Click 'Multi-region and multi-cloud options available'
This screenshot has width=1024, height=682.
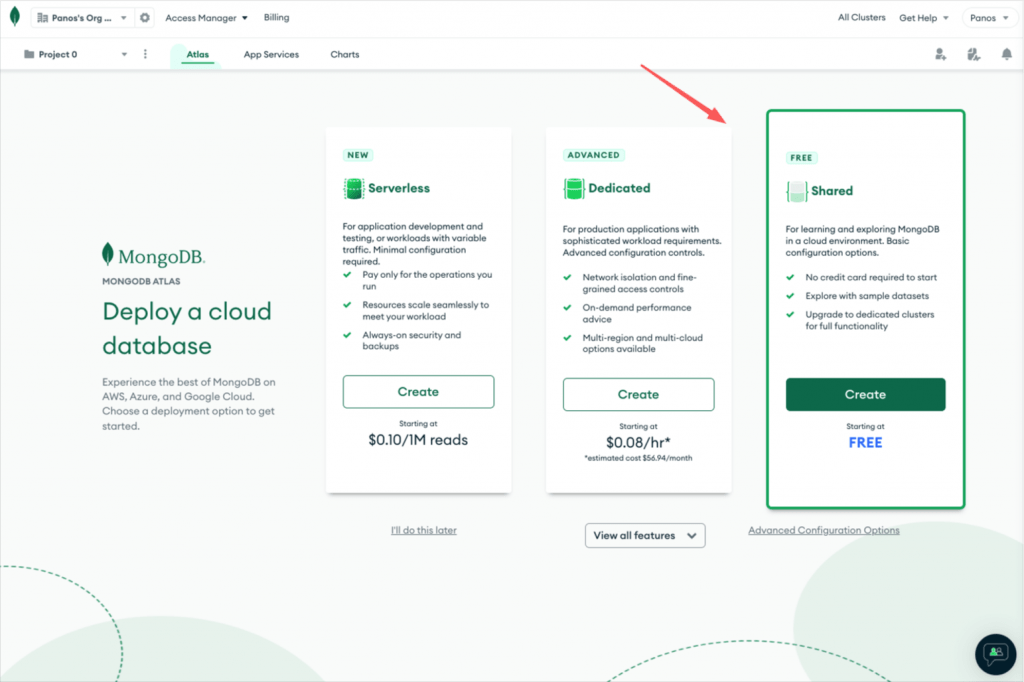[643, 343]
